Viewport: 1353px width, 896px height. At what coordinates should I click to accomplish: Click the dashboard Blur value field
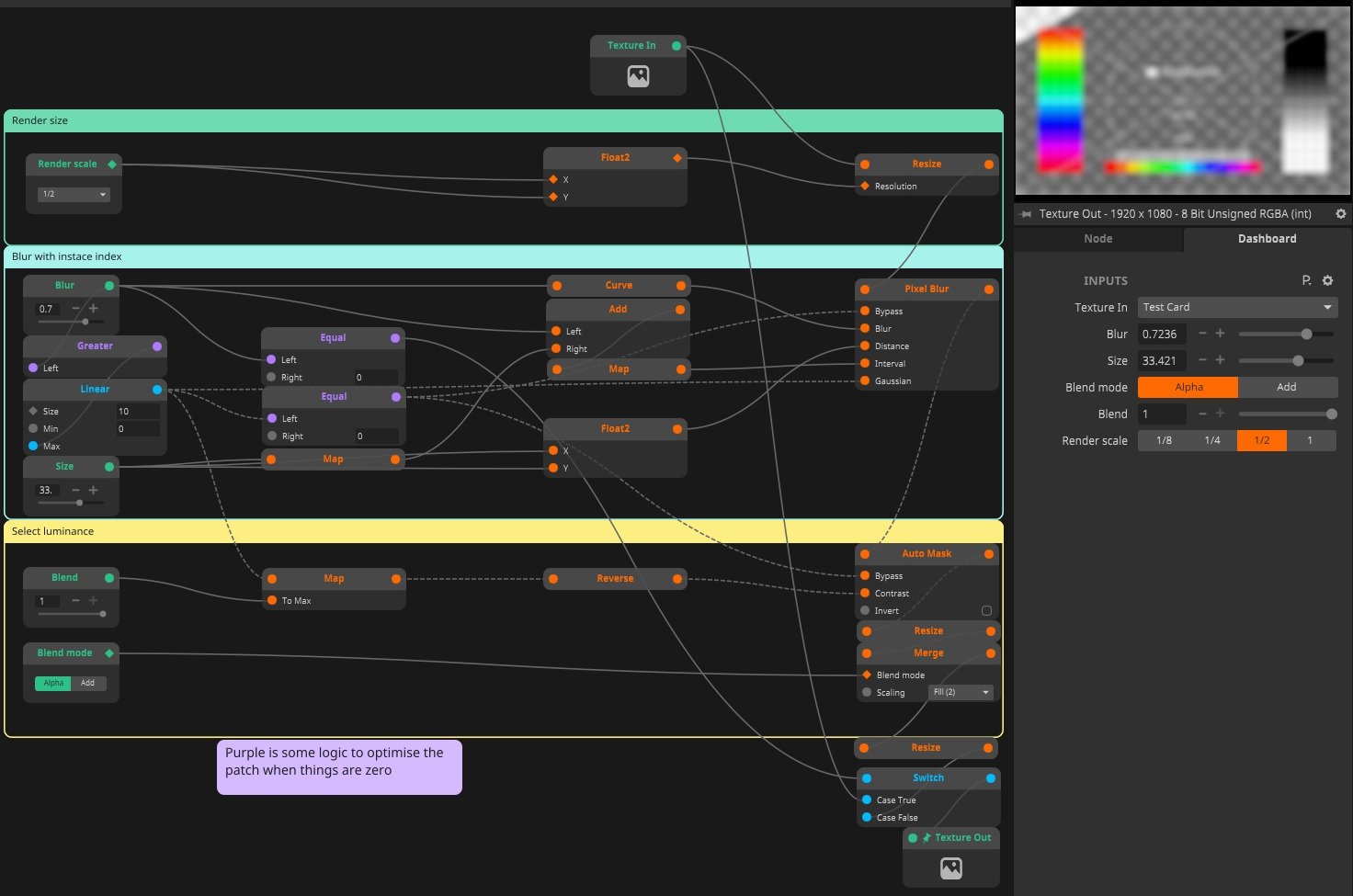tap(1161, 335)
